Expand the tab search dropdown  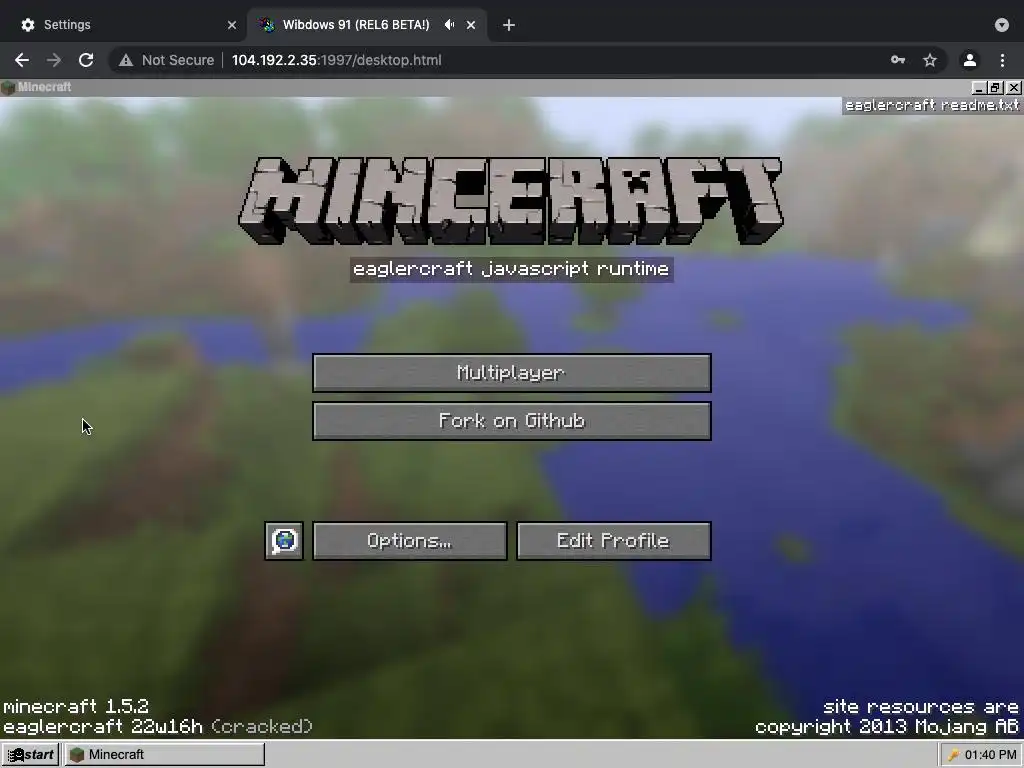(1002, 25)
